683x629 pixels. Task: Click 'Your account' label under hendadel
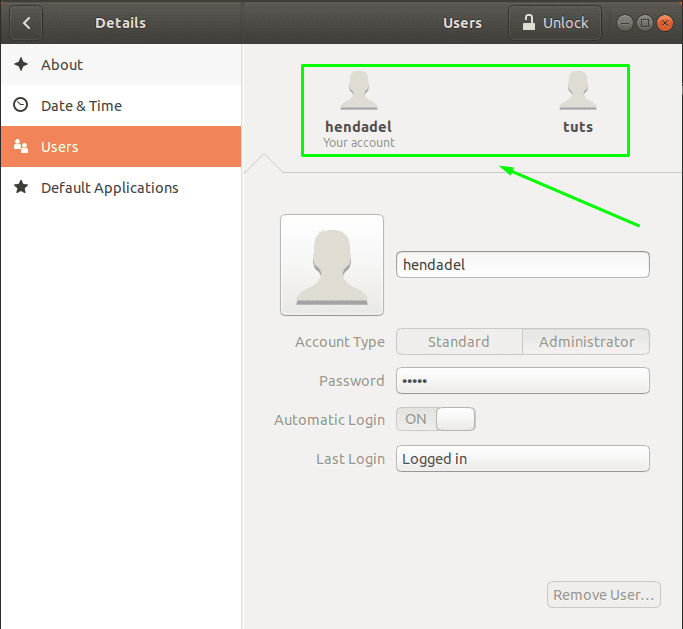[359, 143]
